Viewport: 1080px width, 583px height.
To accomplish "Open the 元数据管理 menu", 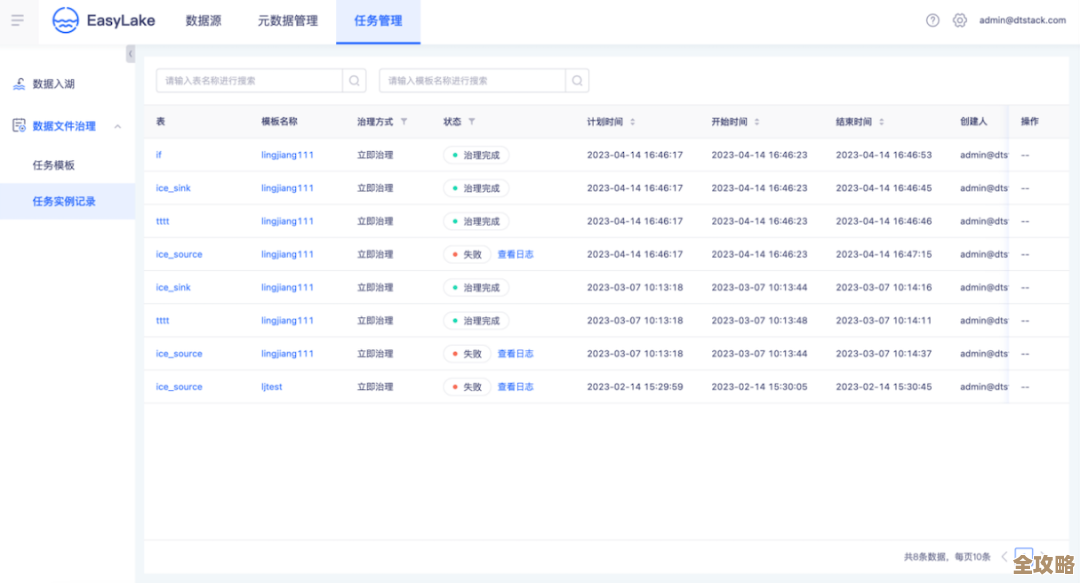I will coord(289,20).
